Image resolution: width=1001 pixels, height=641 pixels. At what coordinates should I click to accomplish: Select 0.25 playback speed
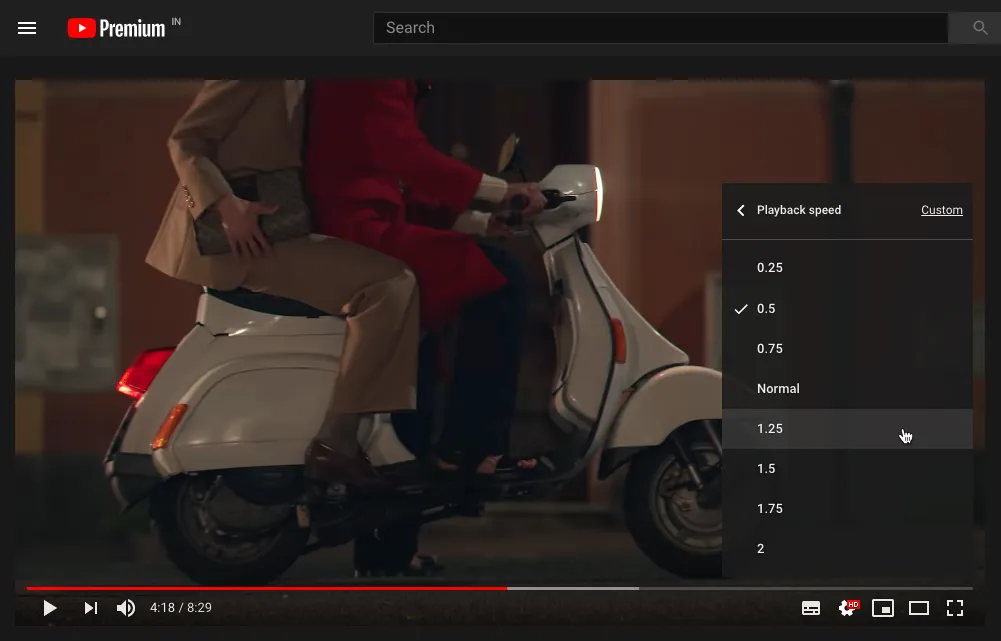pos(770,268)
